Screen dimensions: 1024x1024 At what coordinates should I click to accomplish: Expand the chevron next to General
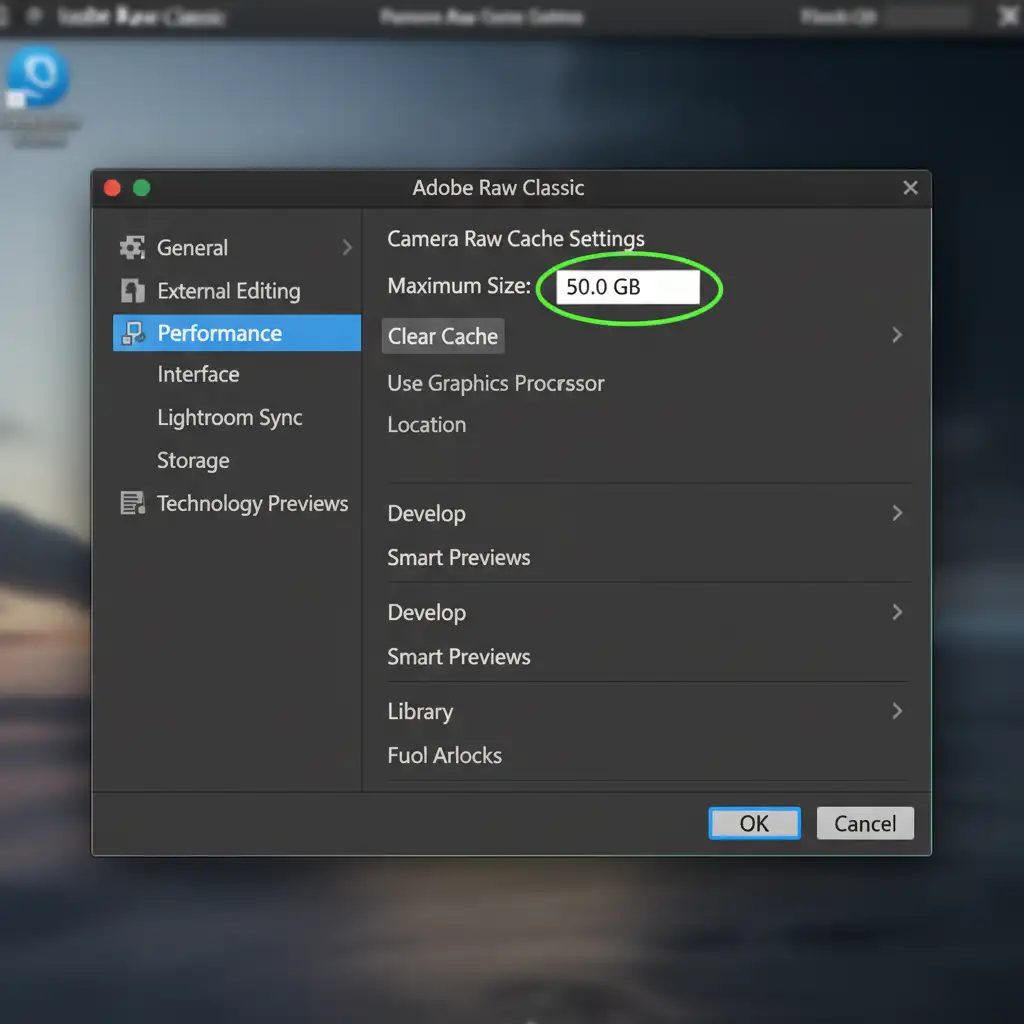point(347,247)
